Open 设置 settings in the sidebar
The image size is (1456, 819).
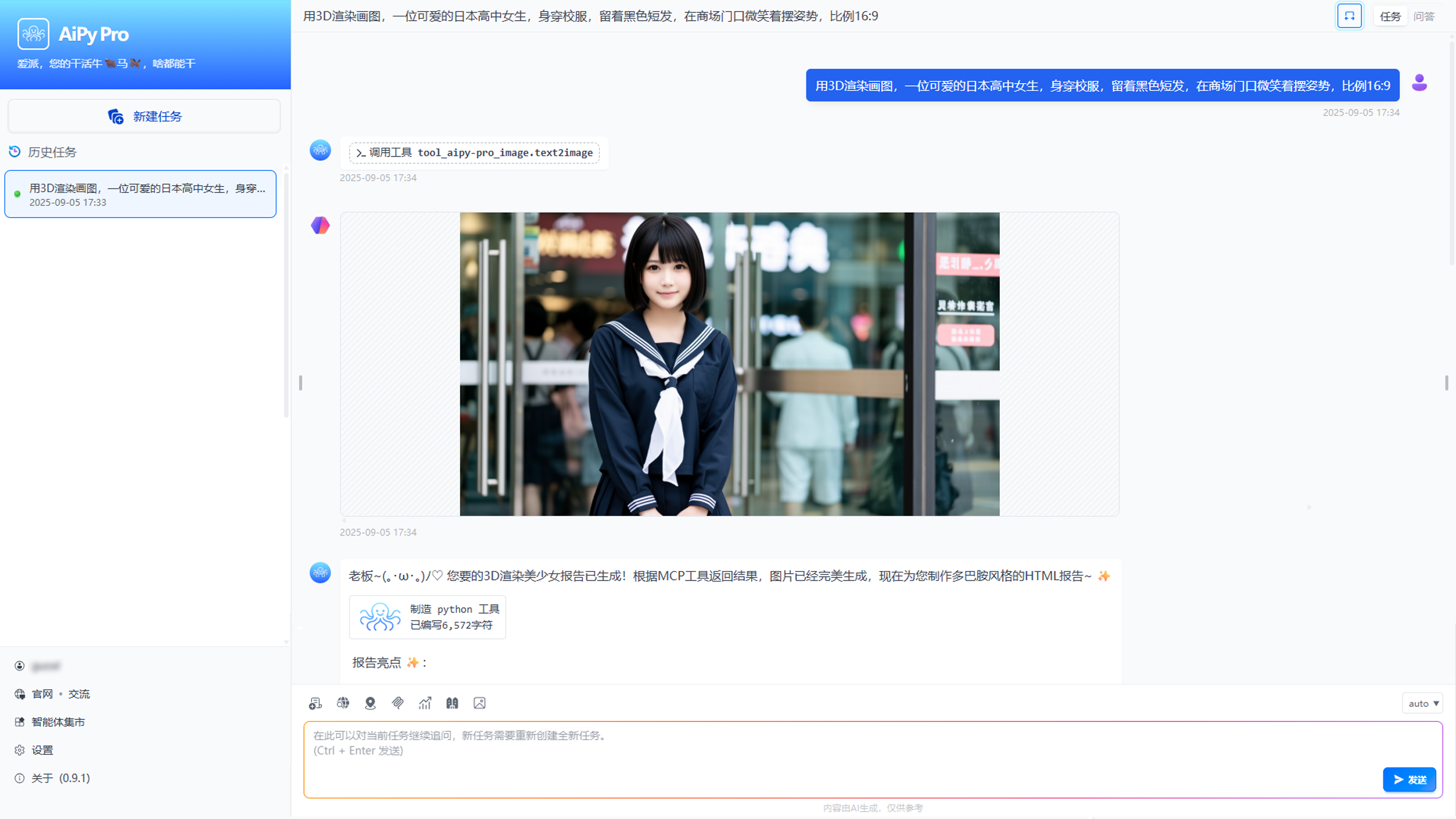click(x=42, y=750)
